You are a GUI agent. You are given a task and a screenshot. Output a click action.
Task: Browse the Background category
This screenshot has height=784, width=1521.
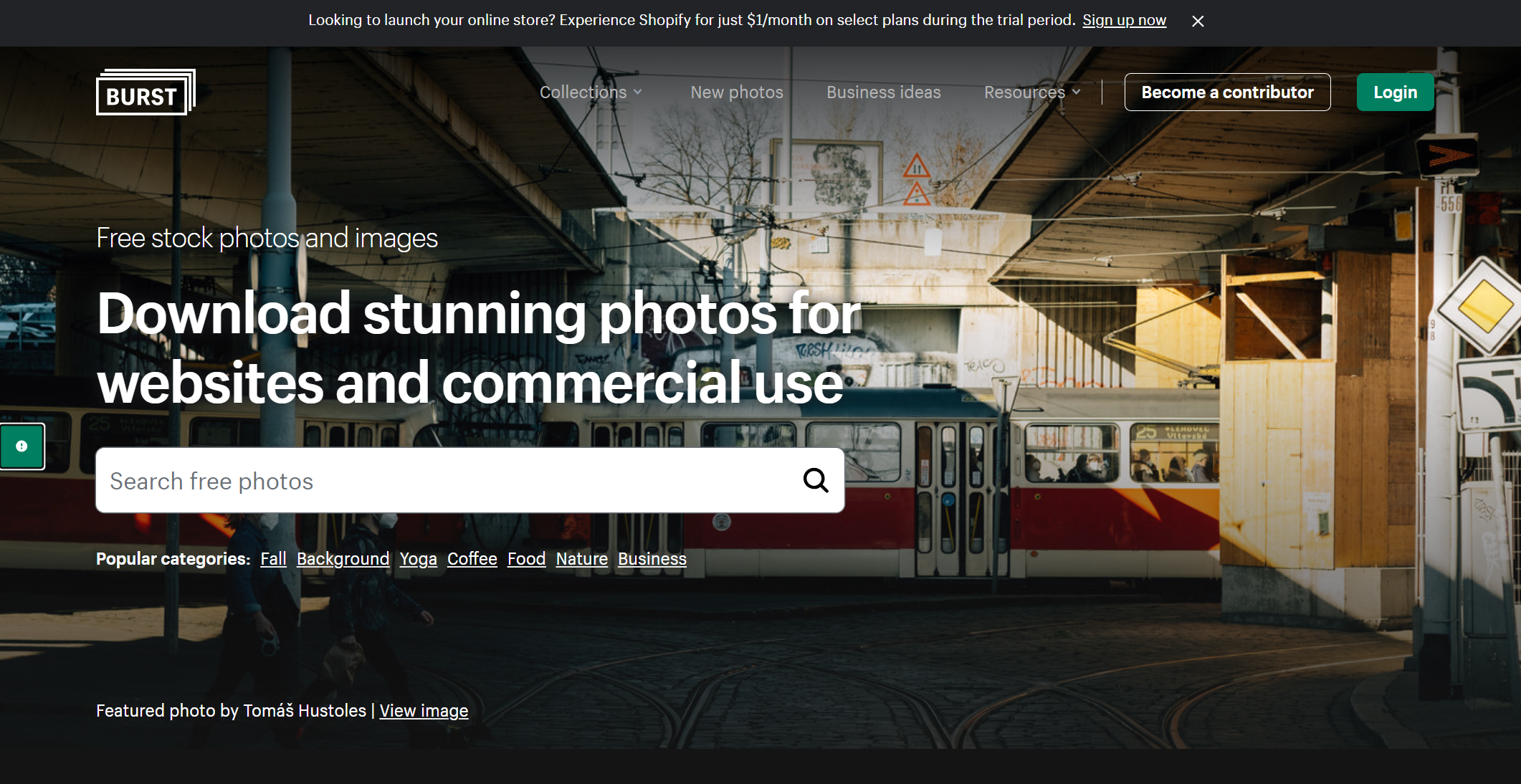[343, 559]
